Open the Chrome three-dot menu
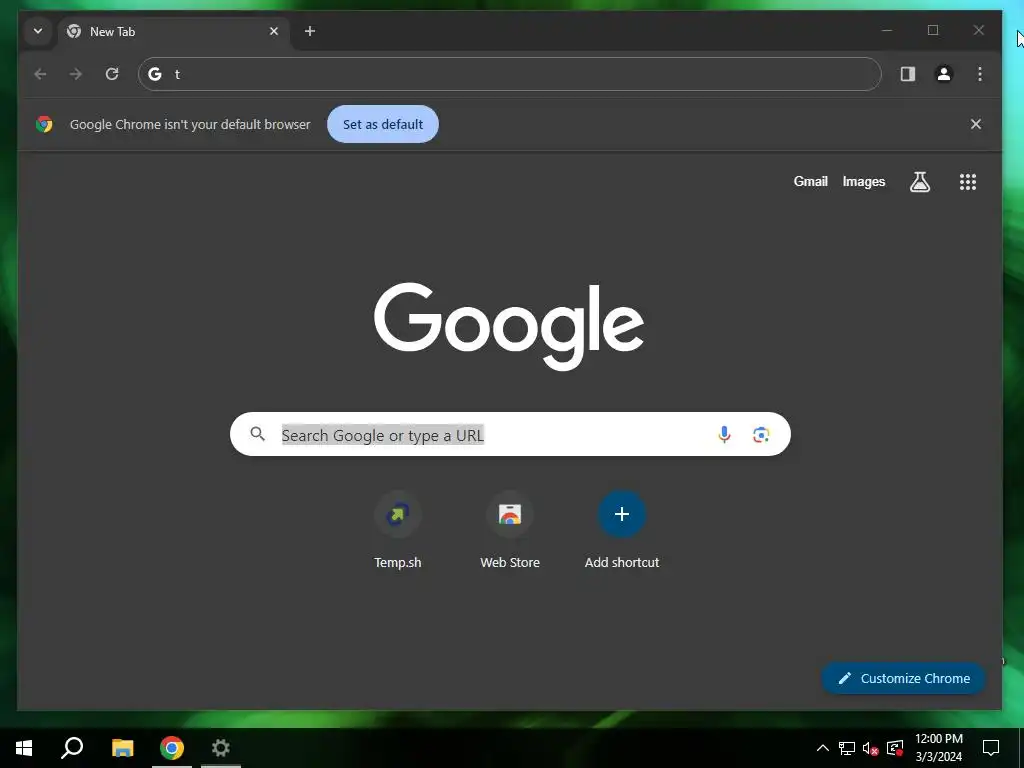The width and height of the screenshot is (1024, 768). coord(980,74)
